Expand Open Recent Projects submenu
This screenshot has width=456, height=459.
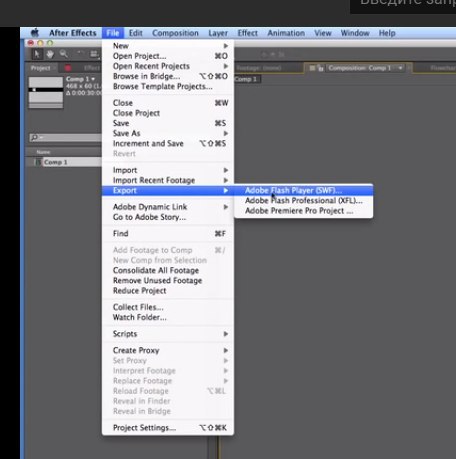168,66
